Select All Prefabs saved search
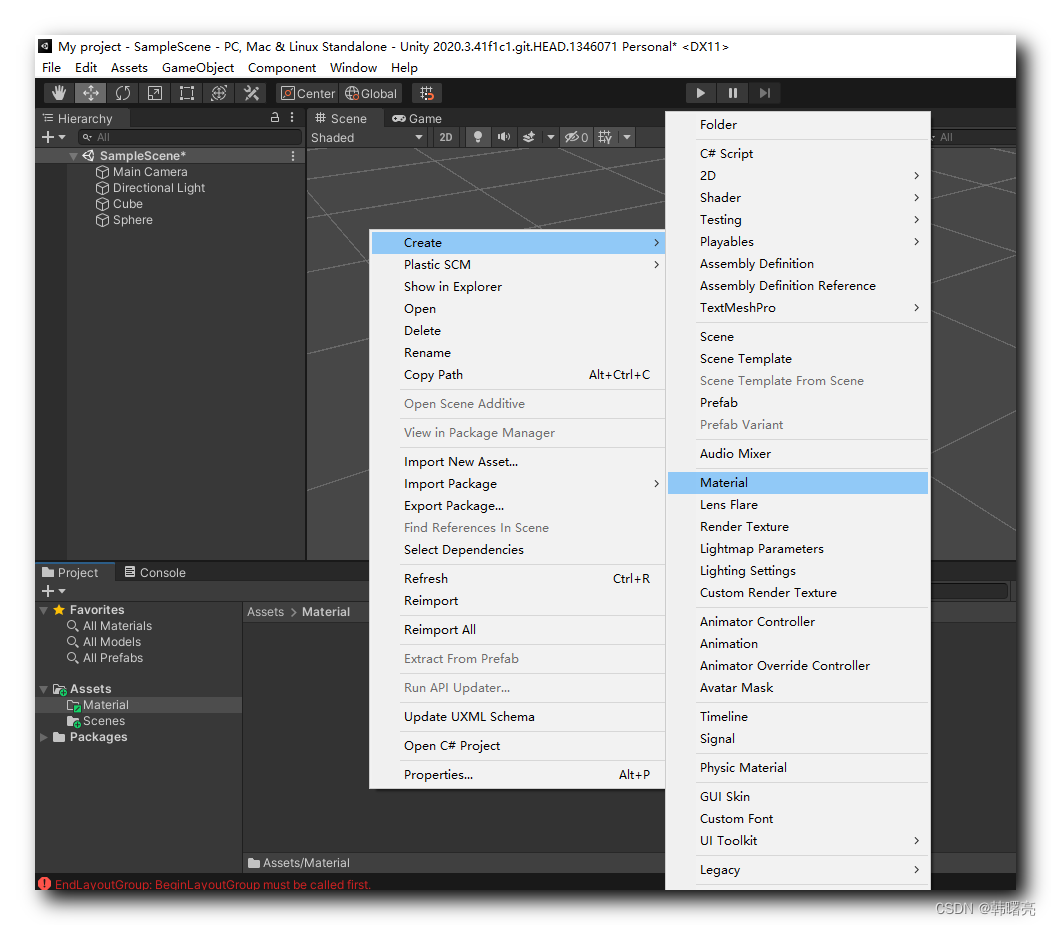 point(105,658)
